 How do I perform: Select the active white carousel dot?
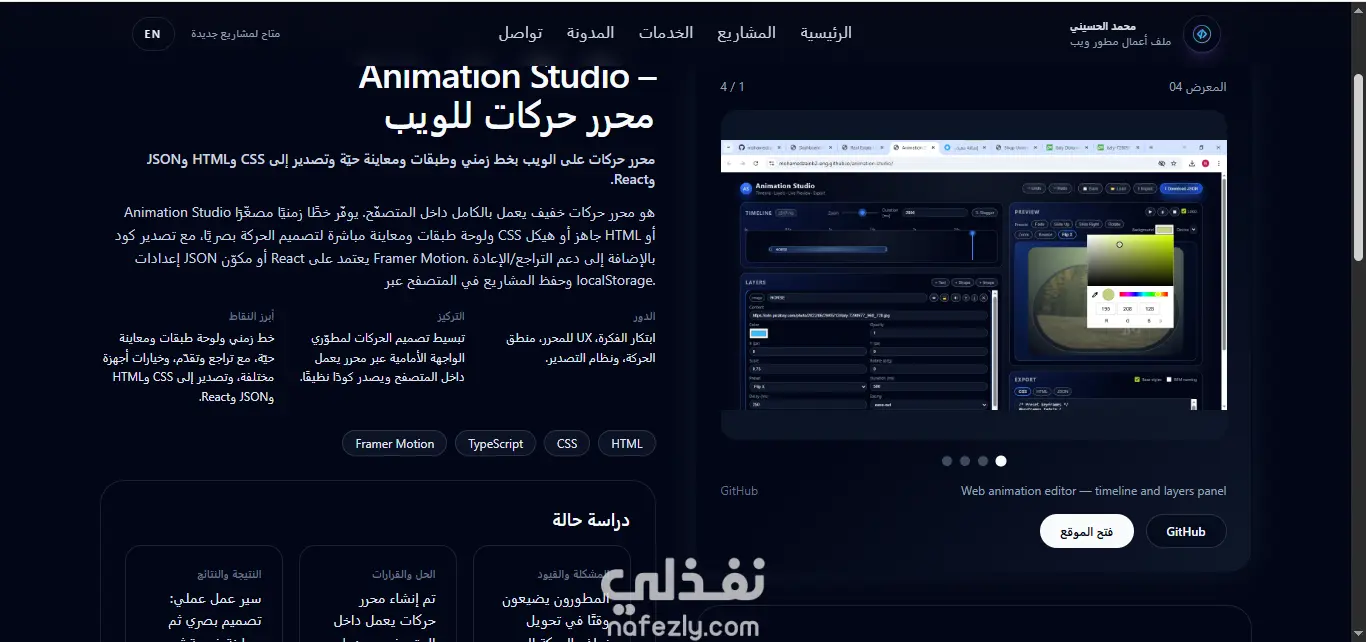(x=1001, y=461)
